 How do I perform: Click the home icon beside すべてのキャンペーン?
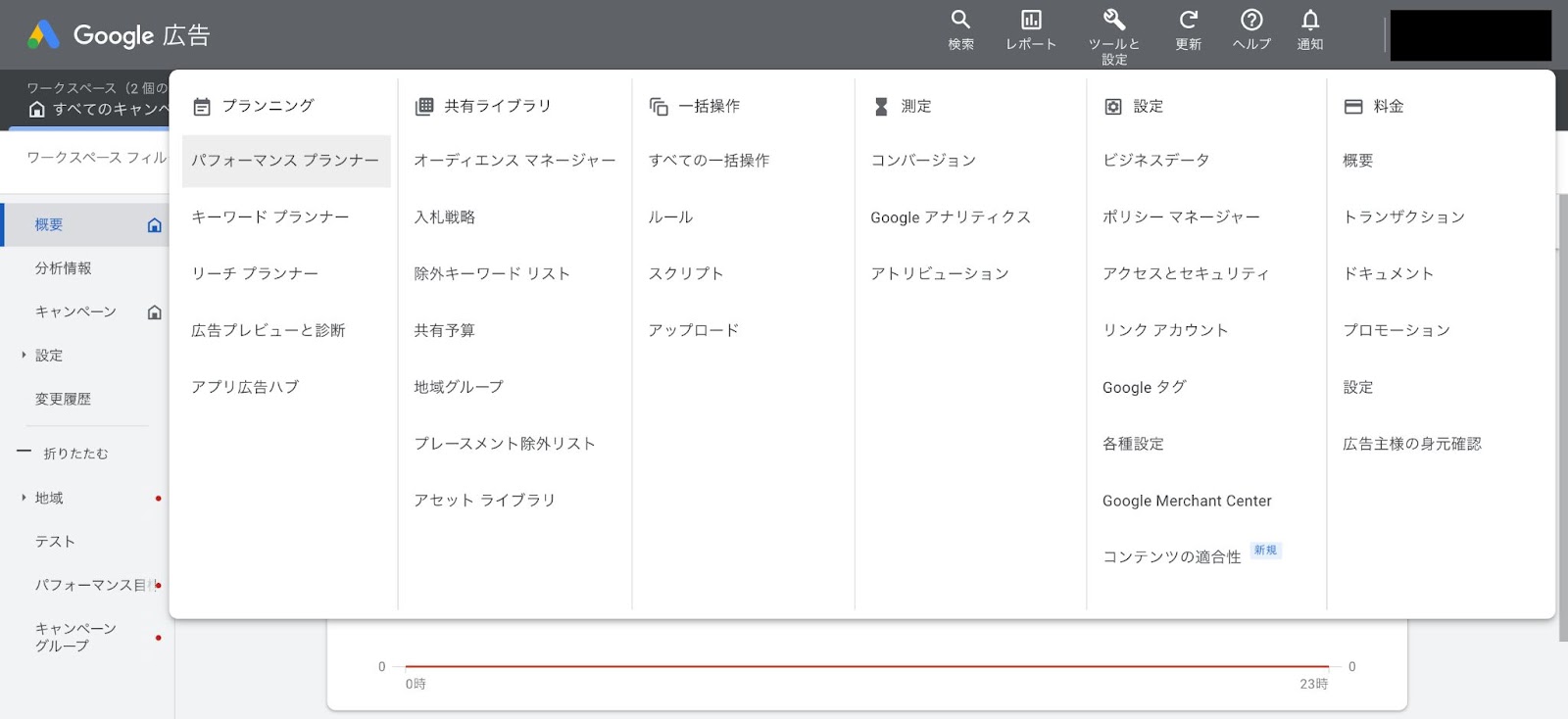click(36, 110)
